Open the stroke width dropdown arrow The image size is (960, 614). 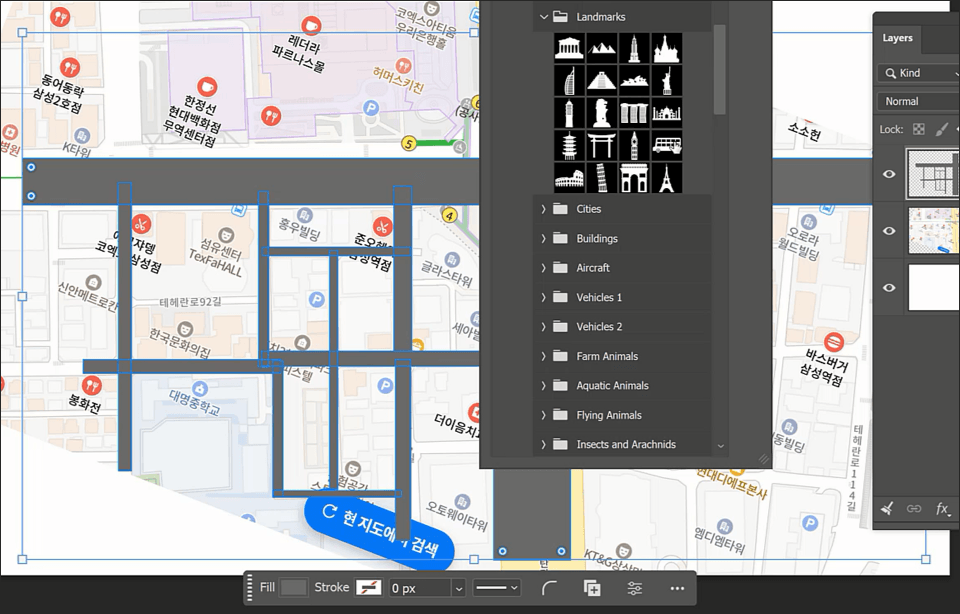[459, 589]
